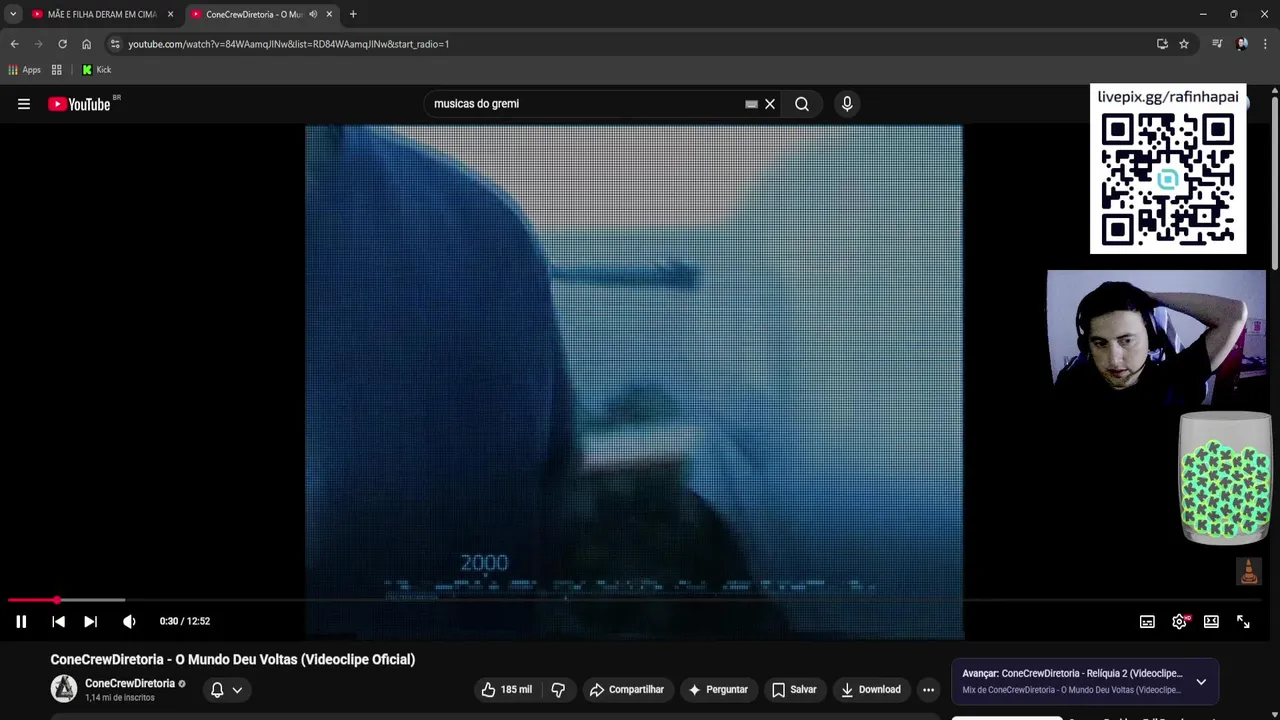1280x720 pixels.
Task: Go to the YouTube home logo
Action: (80, 104)
